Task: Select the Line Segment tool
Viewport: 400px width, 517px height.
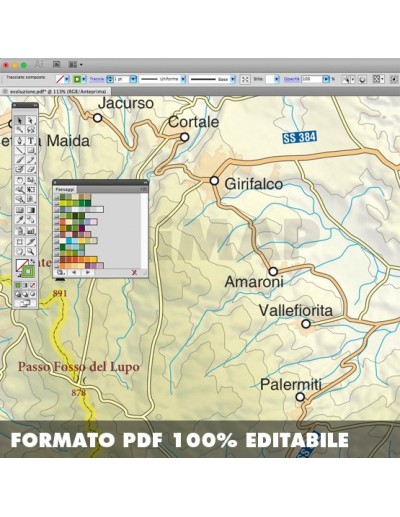Action: click(20, 150)
